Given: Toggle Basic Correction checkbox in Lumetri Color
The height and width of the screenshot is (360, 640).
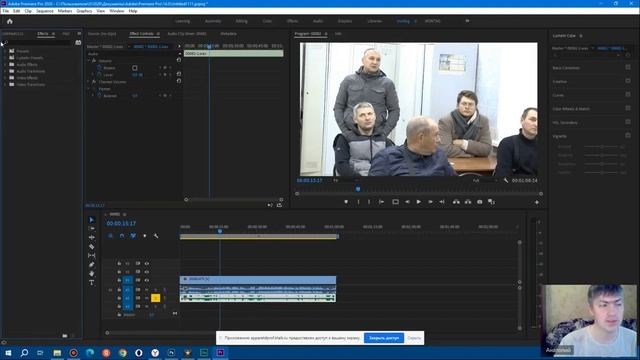Looking at the screenshot, I should click(628, 67).
